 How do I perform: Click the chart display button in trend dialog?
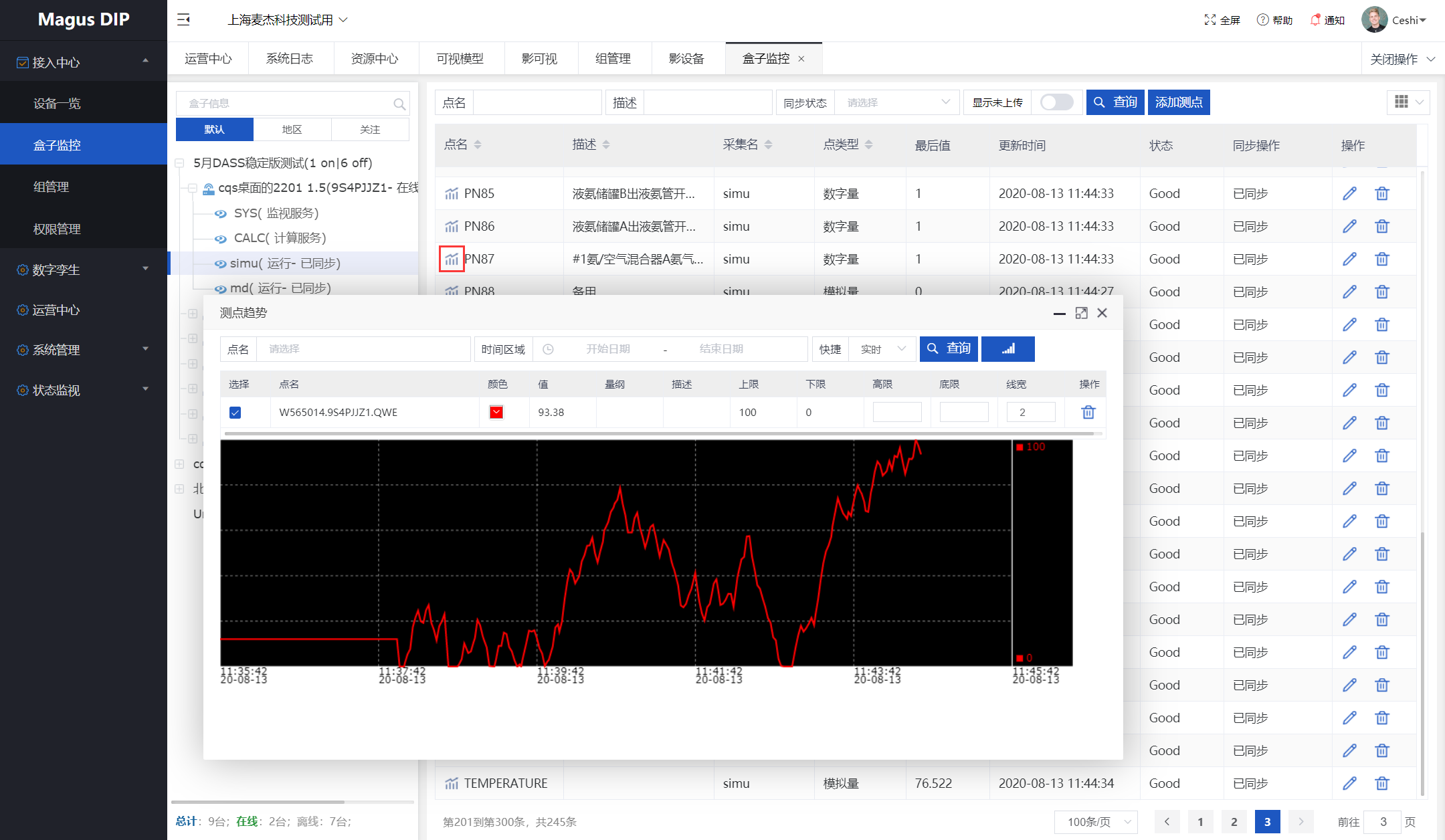pyautogui.click(x=1007, y=348)
